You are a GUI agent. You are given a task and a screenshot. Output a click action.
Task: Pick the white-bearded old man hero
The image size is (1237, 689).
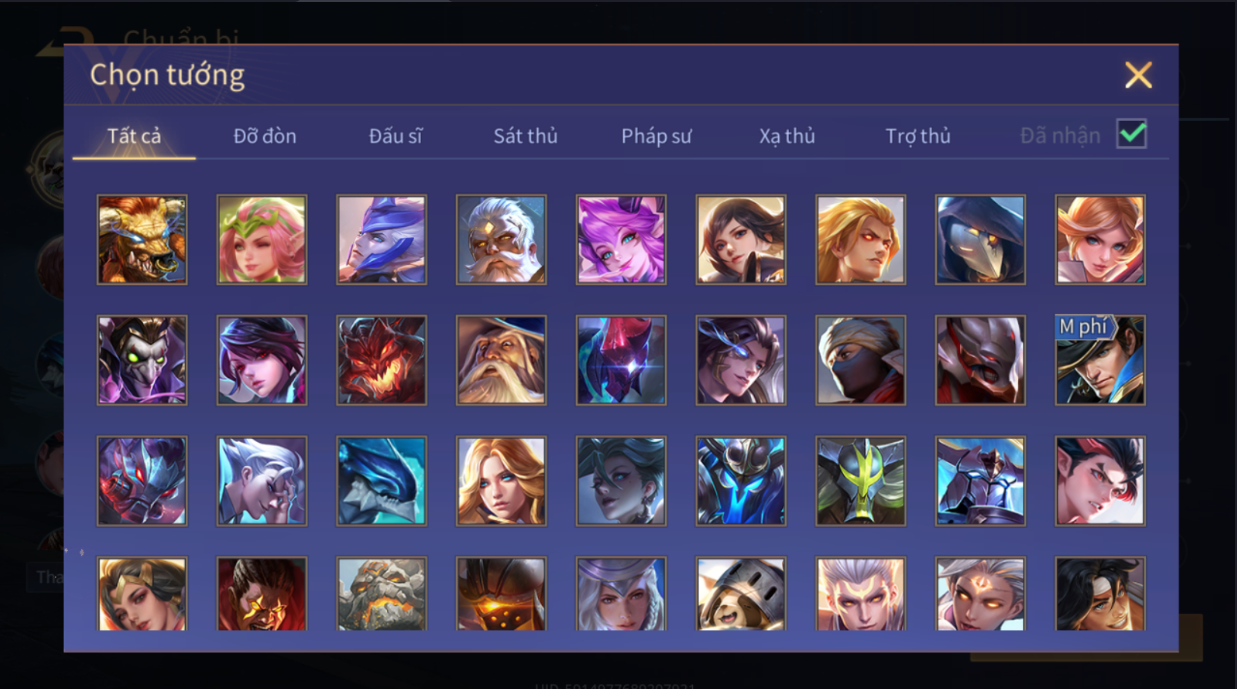pyautogui.click(x=501, y=240)
